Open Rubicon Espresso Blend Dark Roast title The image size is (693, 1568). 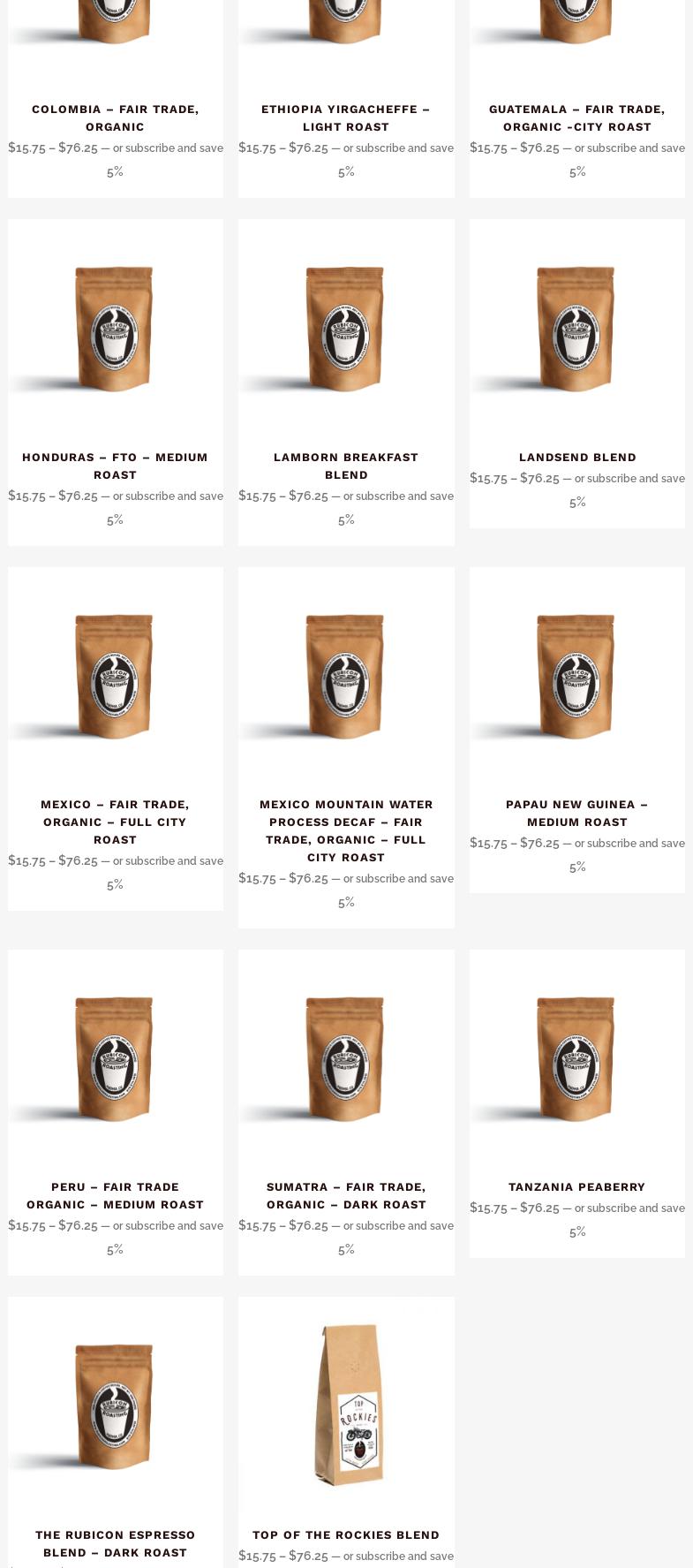point(116,1543)
